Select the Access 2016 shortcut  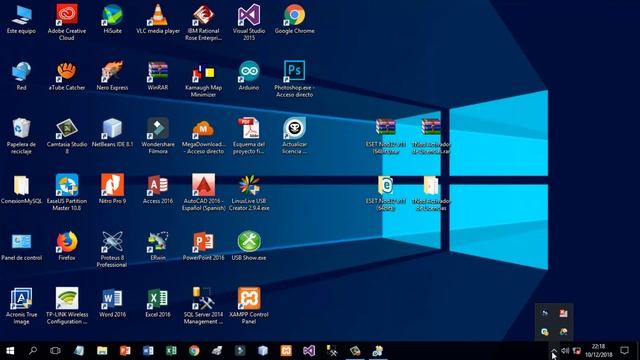pyautogui.click(x=158, y=189)
